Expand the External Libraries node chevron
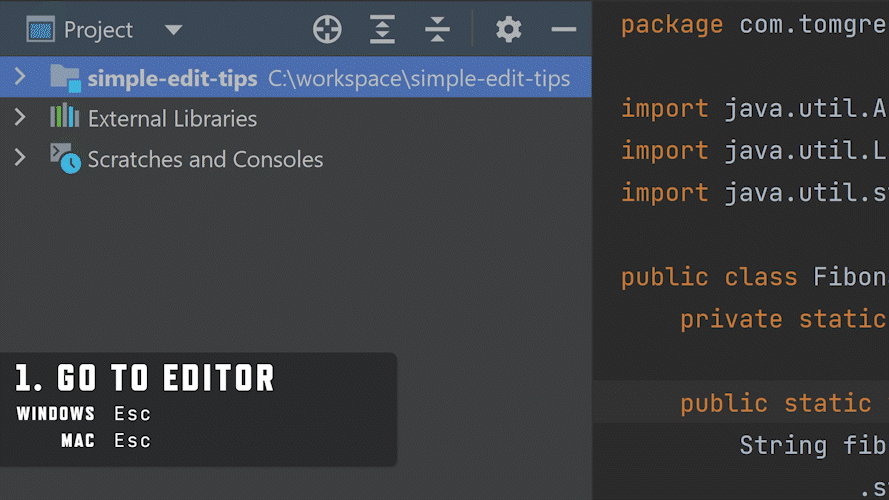 20,118
